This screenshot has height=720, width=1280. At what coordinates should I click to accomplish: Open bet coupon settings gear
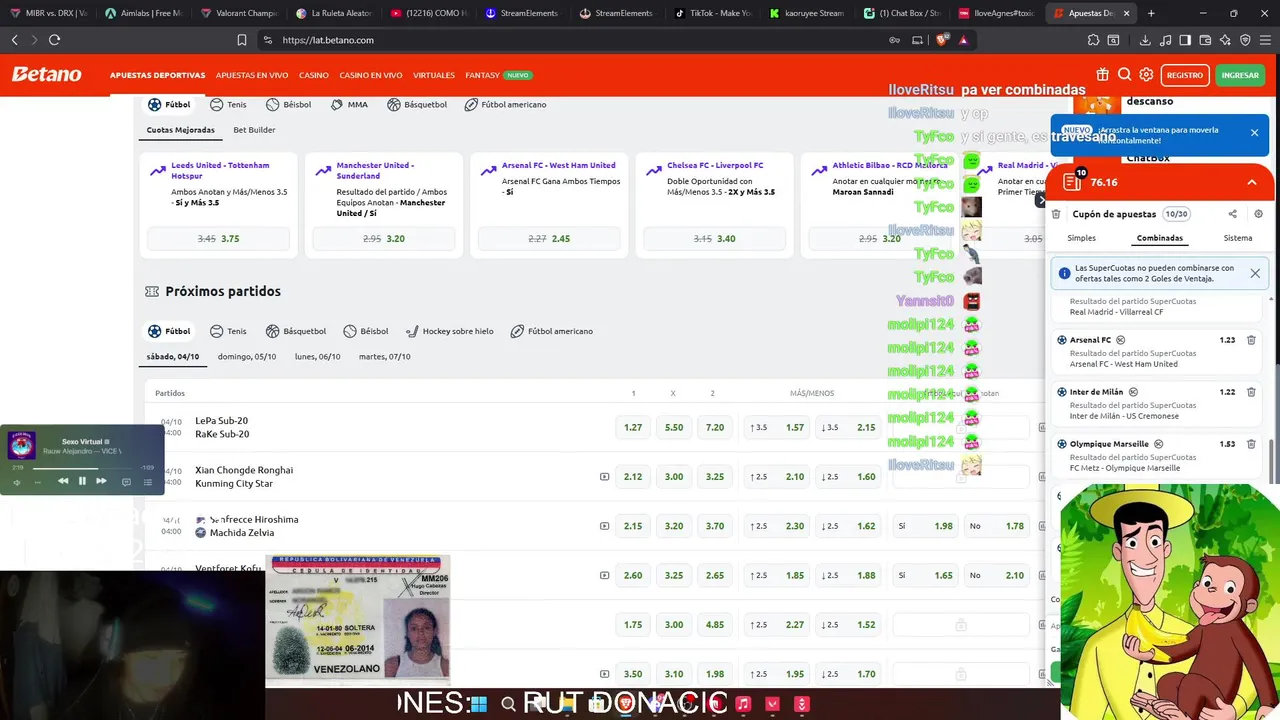[1258, 214]
